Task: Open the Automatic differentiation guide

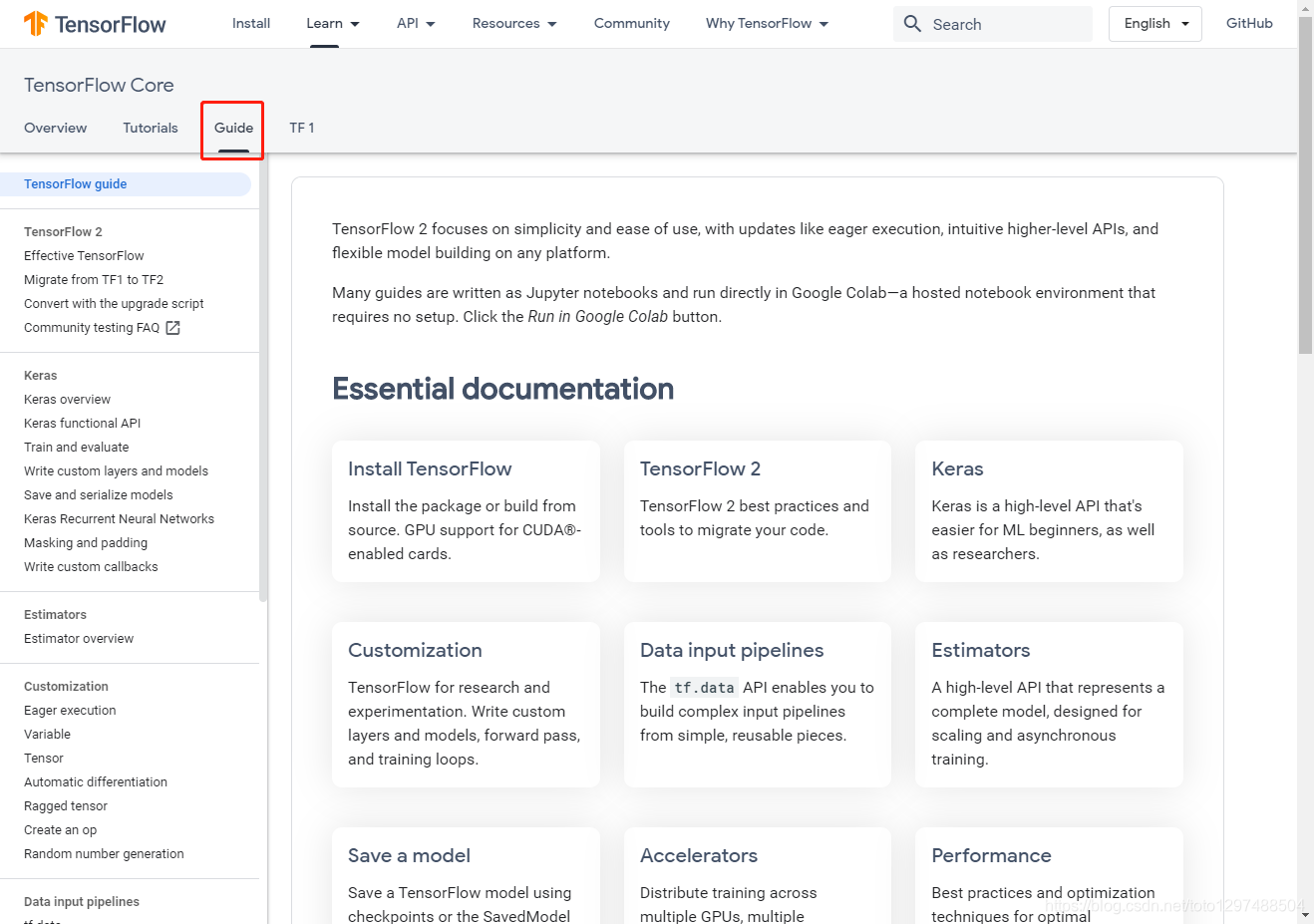Action: (96, 782)
